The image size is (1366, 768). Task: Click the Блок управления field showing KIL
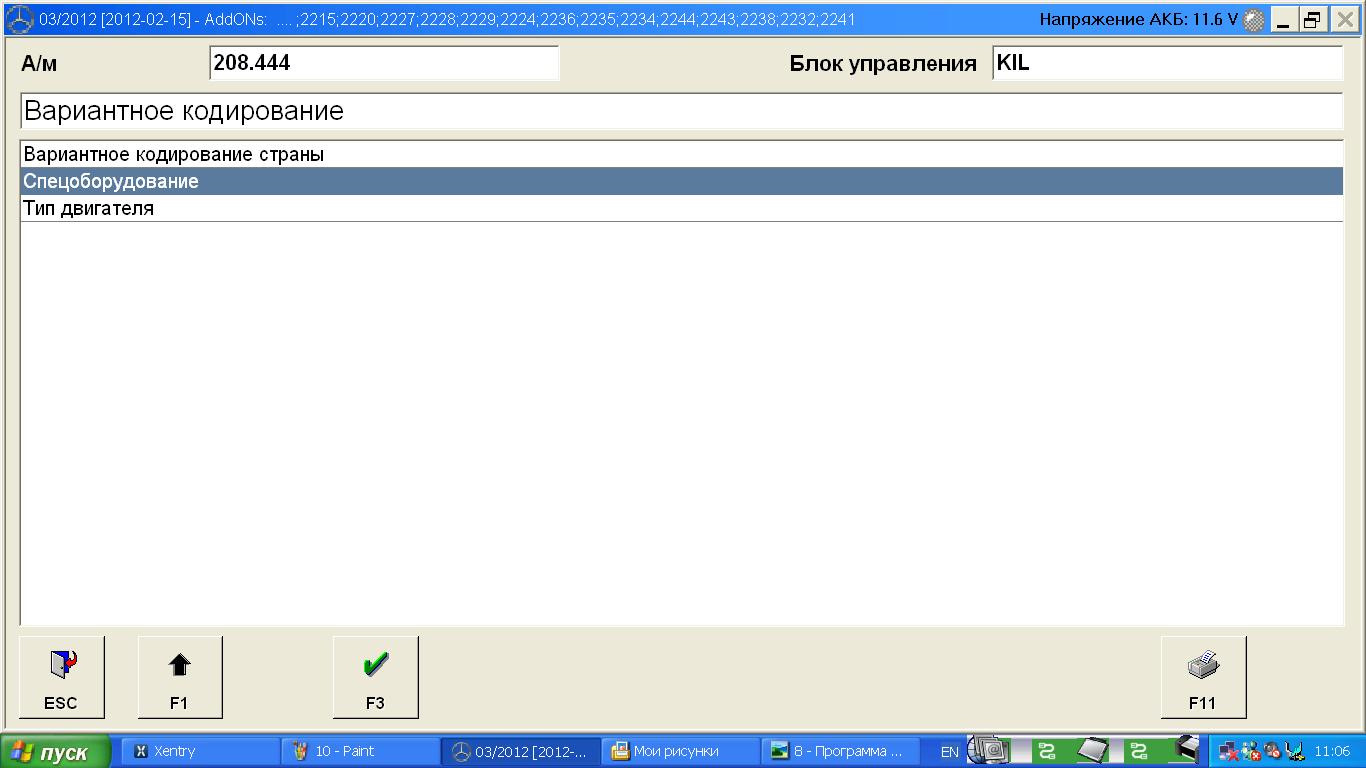click(1167, 63)
